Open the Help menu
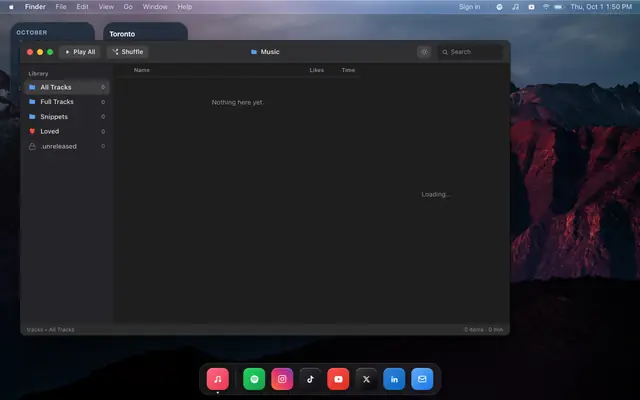Image resolution: width=640 pixels, height=400 pixels. tap(184, 7)
